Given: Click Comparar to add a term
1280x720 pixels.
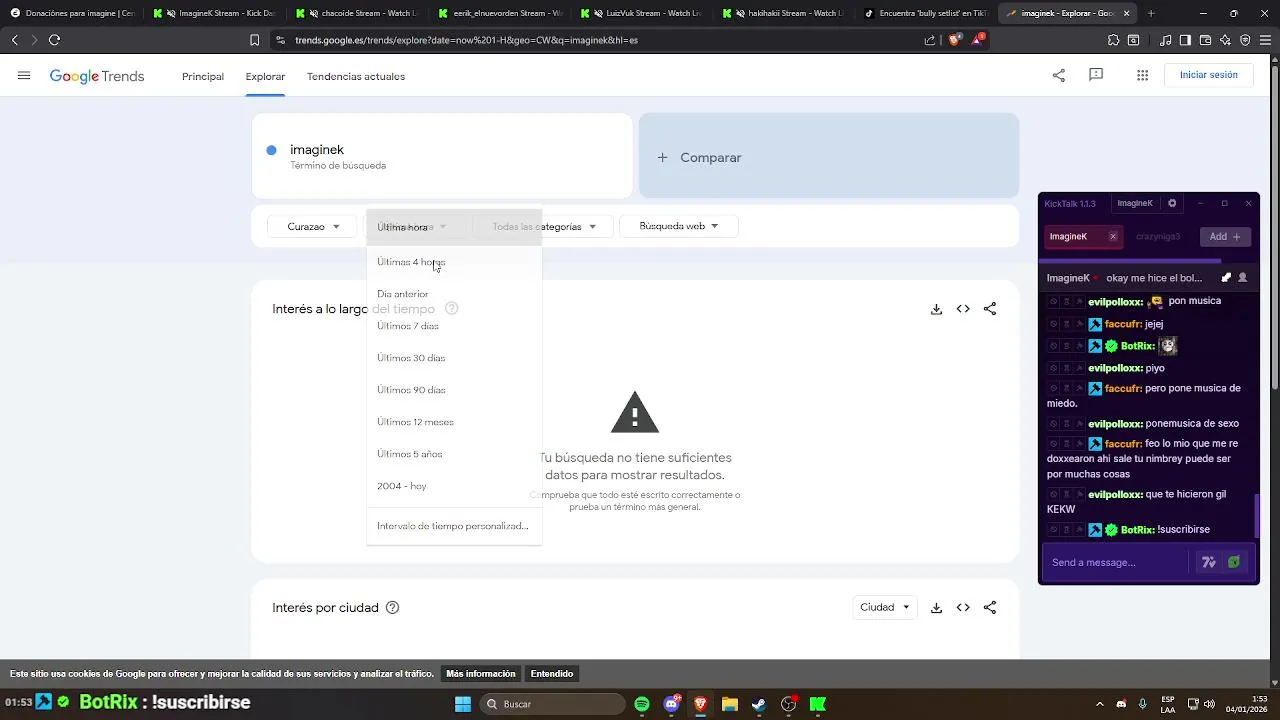Looking at the screenshot, I should click(829, 157).
